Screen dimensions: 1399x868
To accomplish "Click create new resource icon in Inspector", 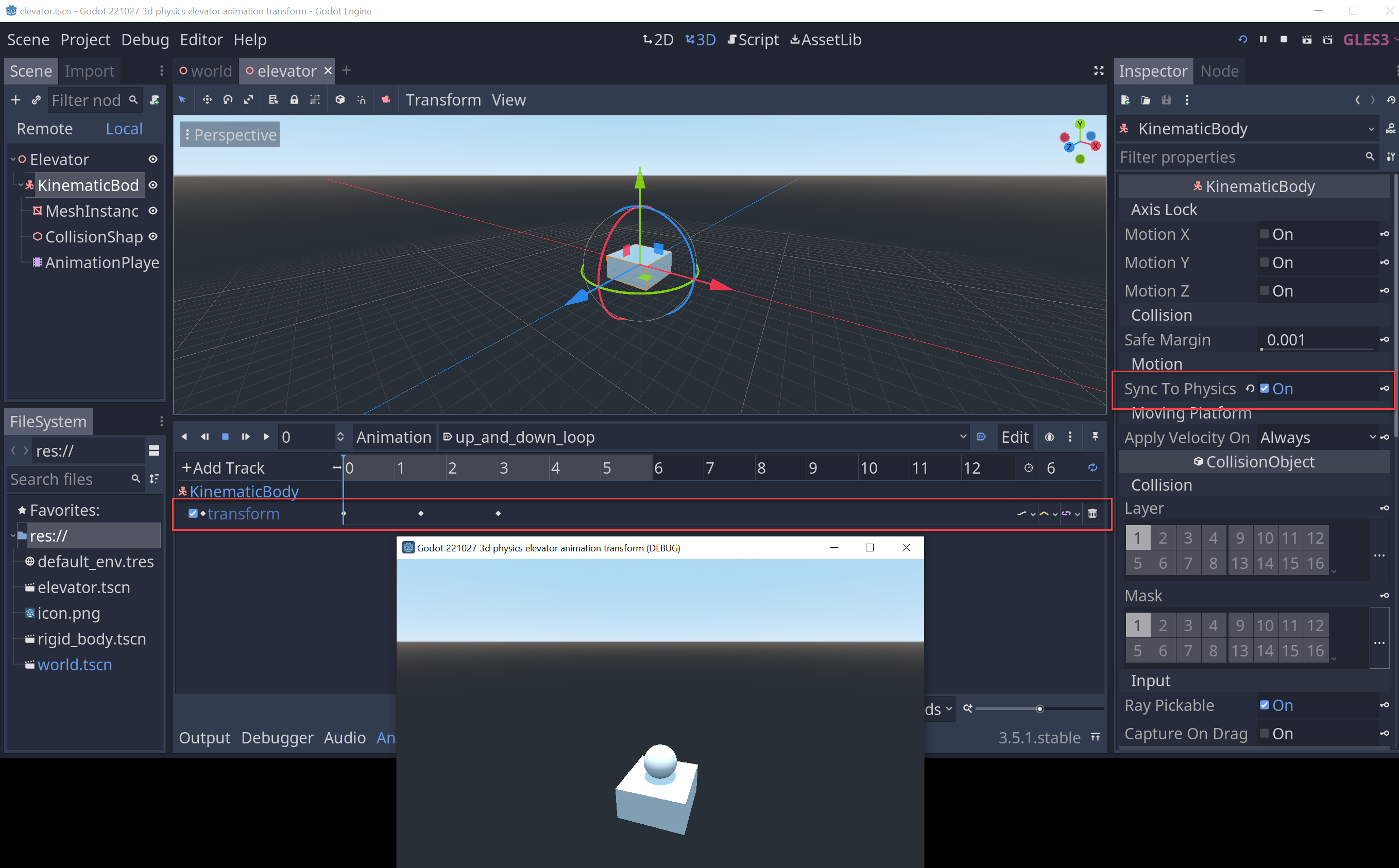I will click(1125, 100).
